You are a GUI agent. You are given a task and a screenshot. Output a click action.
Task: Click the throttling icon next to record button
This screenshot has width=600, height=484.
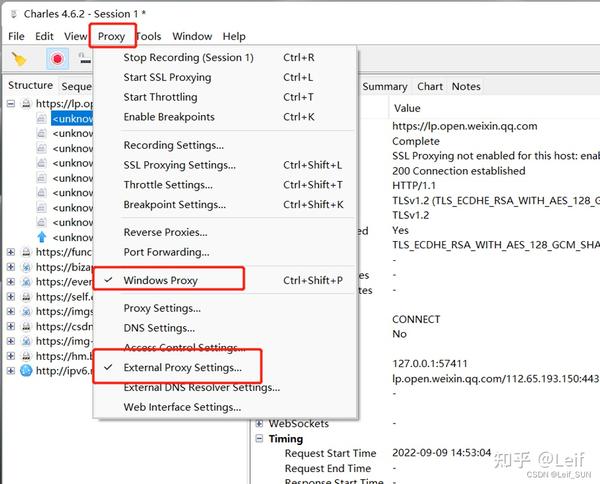[85, 59]
